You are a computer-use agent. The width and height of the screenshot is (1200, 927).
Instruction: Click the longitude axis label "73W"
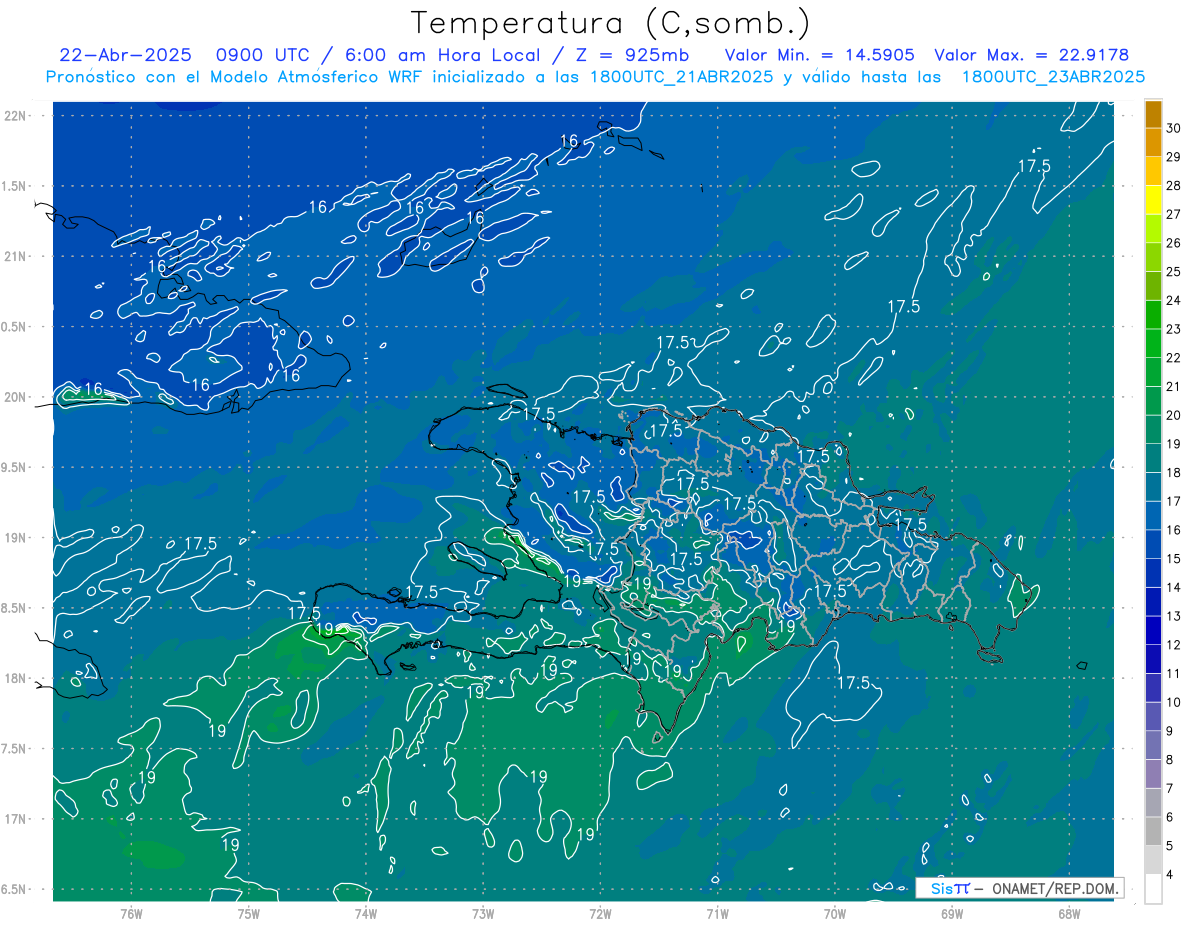pyautogui.click(x=482, y=913)
